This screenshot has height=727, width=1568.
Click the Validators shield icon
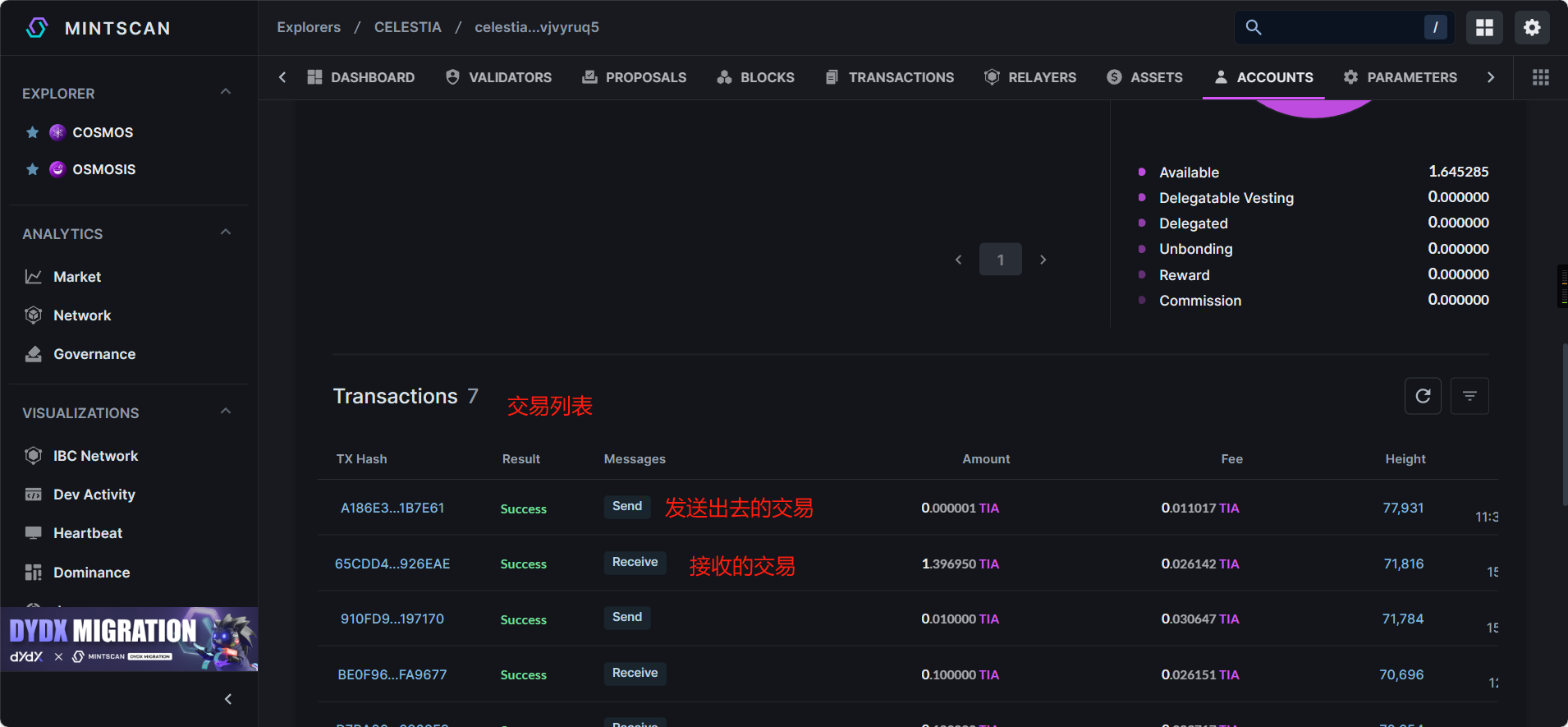[452, 77]
